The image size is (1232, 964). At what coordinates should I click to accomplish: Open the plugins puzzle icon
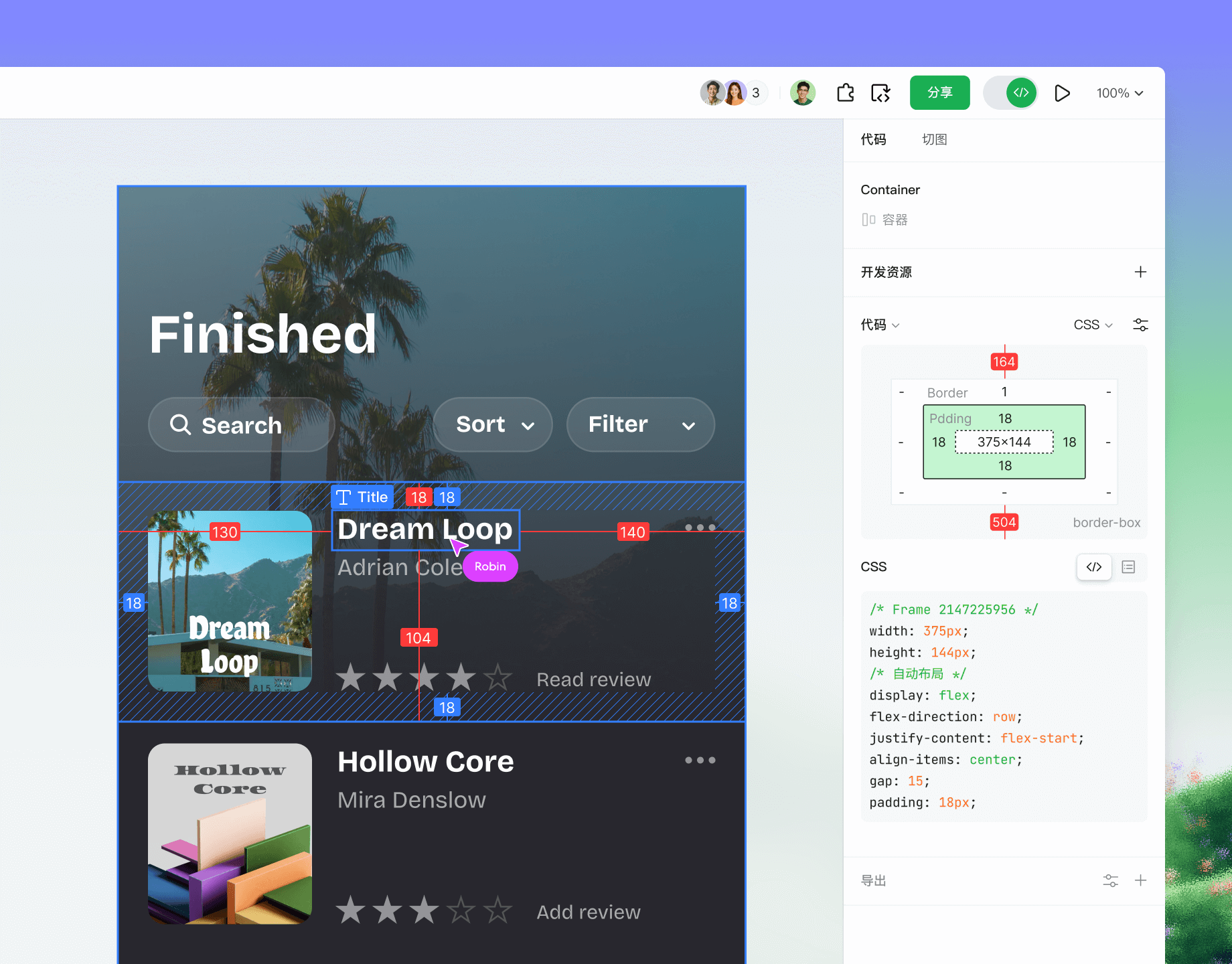[x=845, y=93]
